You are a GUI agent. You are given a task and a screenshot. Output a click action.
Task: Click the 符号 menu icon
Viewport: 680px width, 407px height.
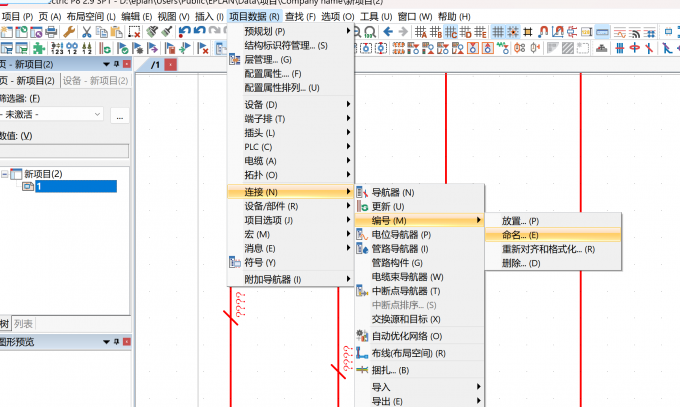pyautogui.click(x=235, y=263)
